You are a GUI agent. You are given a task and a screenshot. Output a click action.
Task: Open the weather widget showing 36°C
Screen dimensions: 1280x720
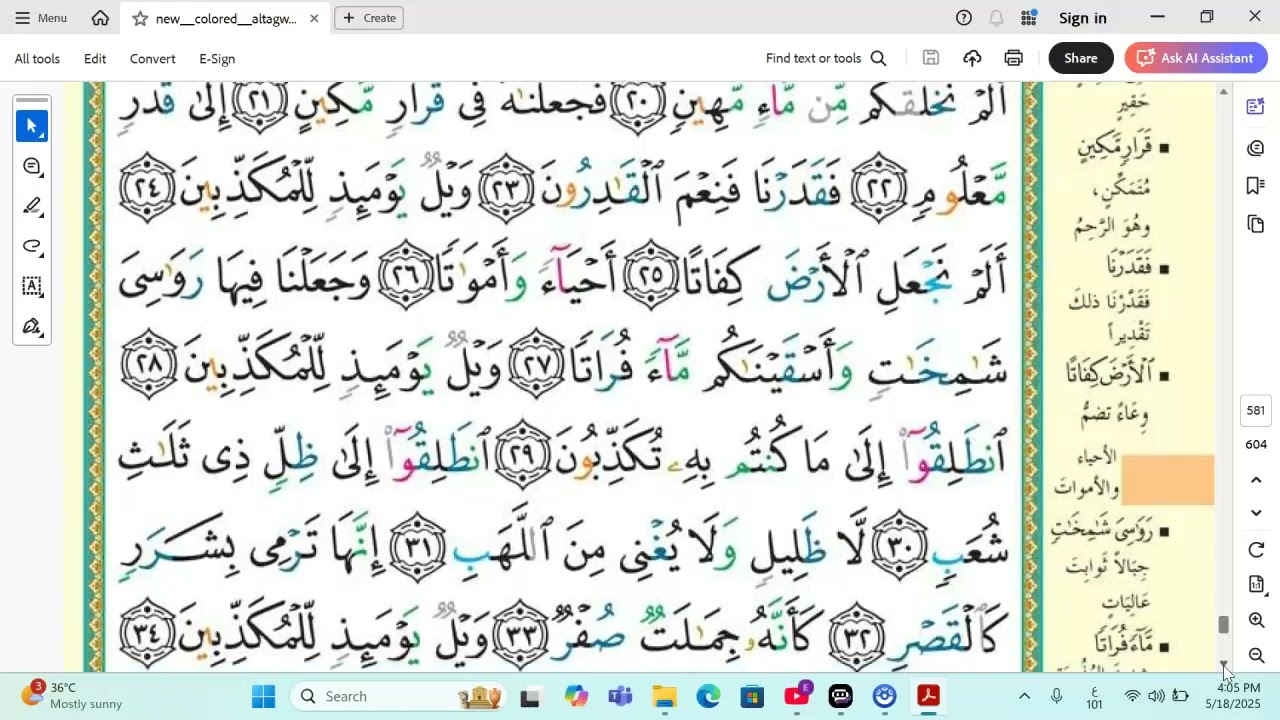[72, 696]
